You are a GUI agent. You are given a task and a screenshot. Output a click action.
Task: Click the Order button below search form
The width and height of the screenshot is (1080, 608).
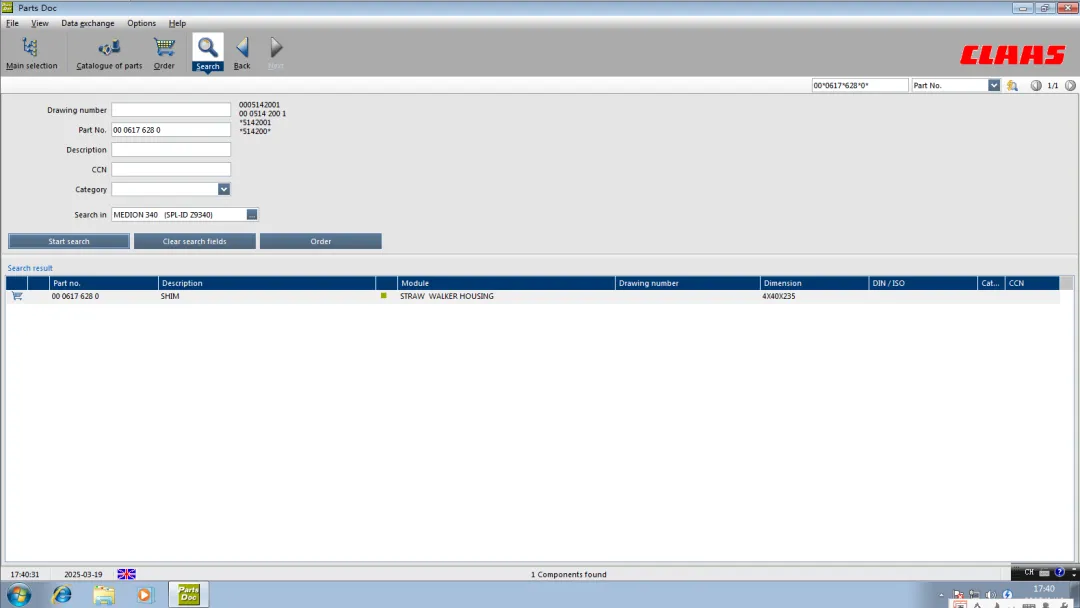320,241
